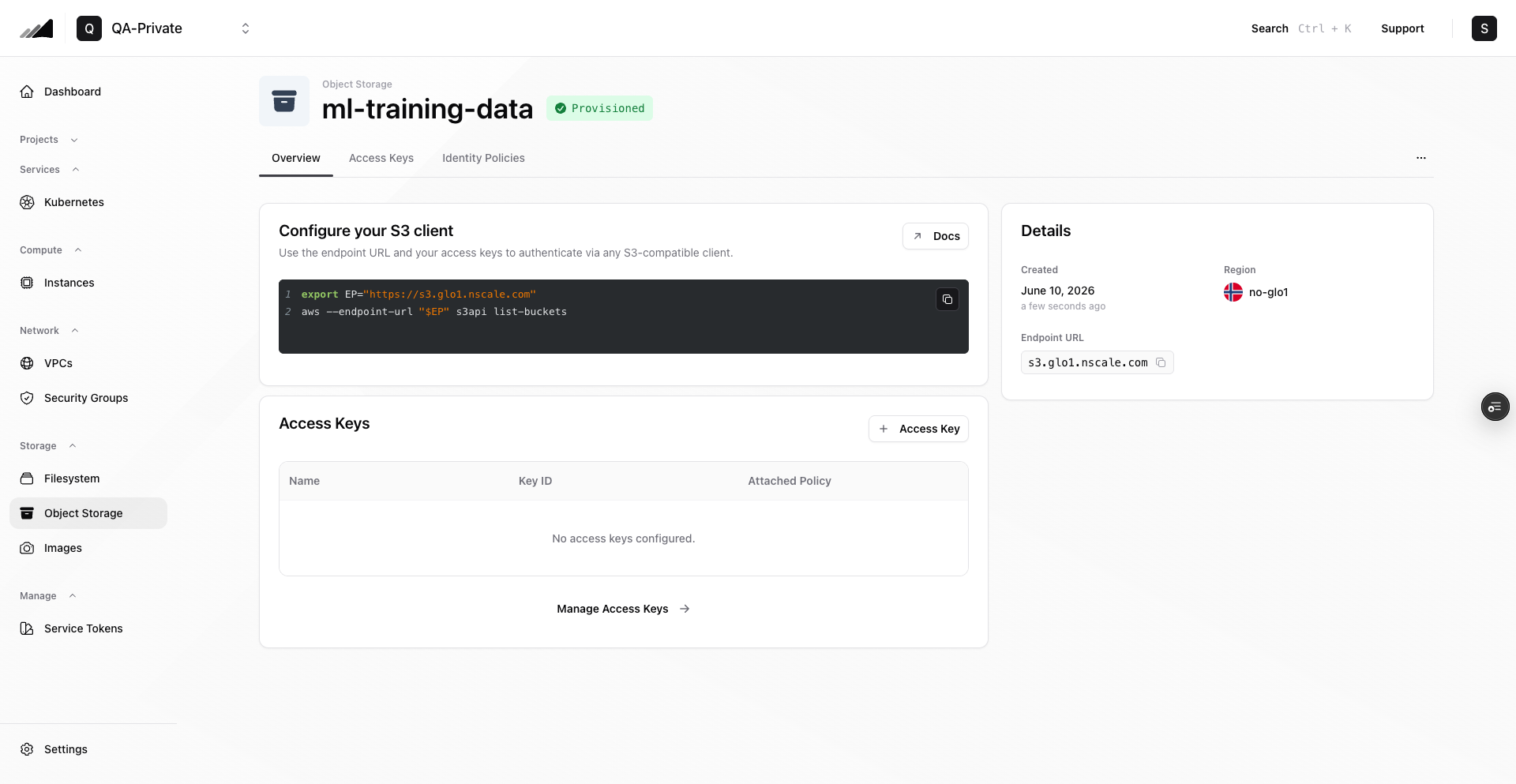1516x784 pixels.
Task: Click the VPCs globe icon
Action: (27, 363)
